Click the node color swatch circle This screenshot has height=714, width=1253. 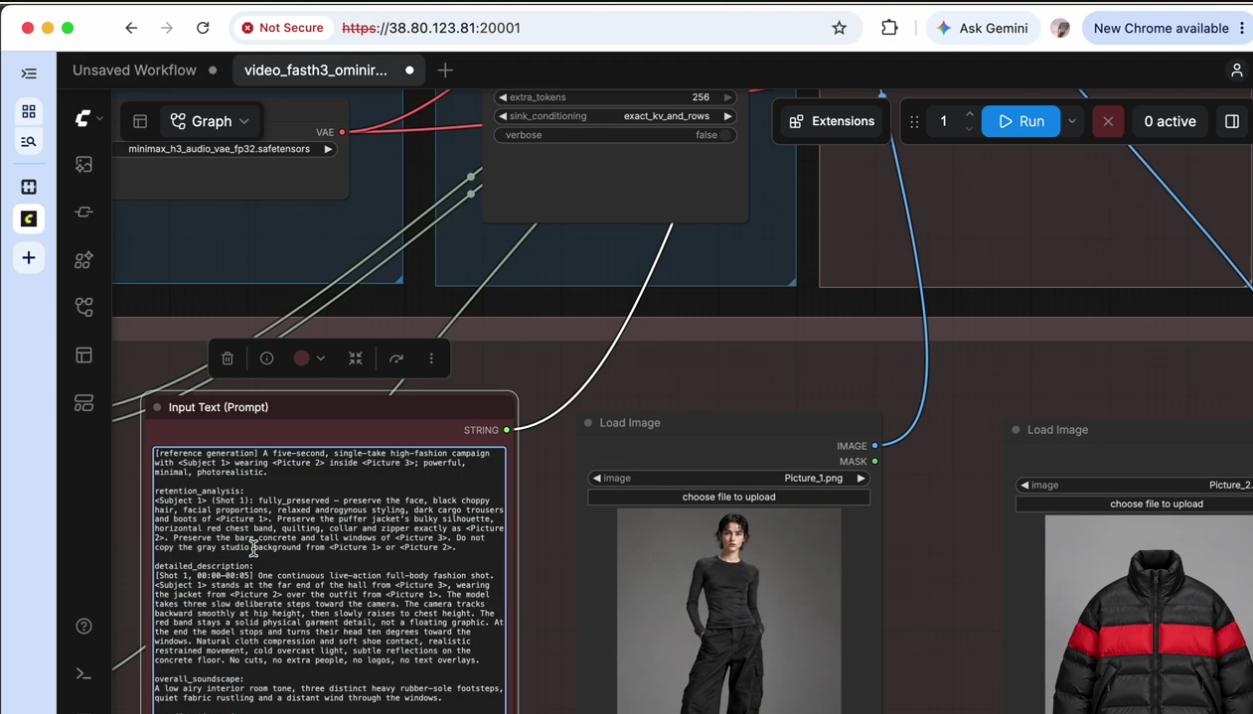coord(301,358)
